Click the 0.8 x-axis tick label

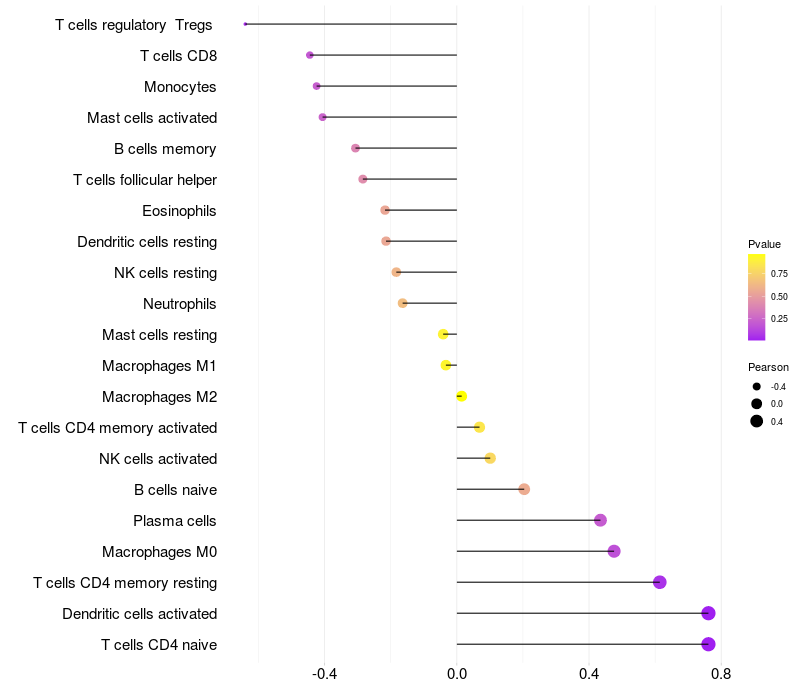click(720, 674)
